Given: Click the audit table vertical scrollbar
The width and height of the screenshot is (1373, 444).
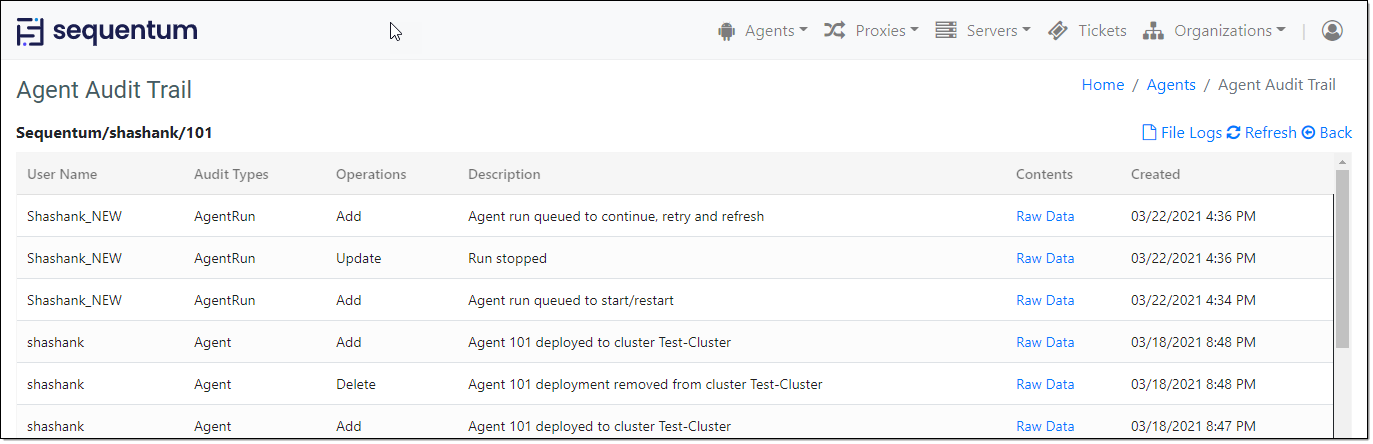Looking at the screenshot, I should [1342, 260].
